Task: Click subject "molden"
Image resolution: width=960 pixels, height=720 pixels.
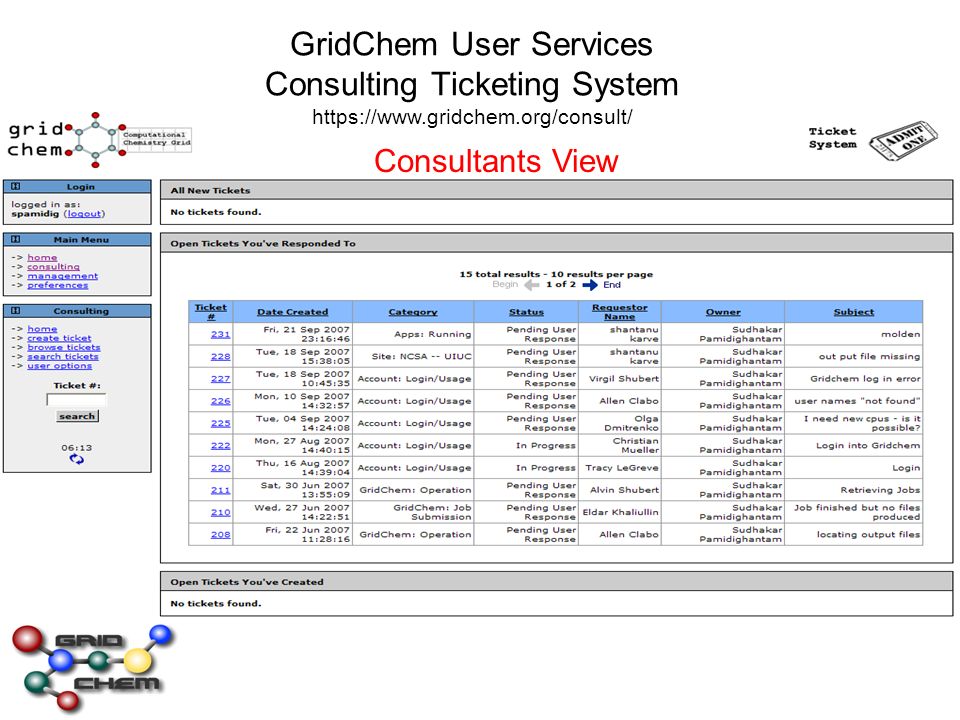Action: coord(901,334)
